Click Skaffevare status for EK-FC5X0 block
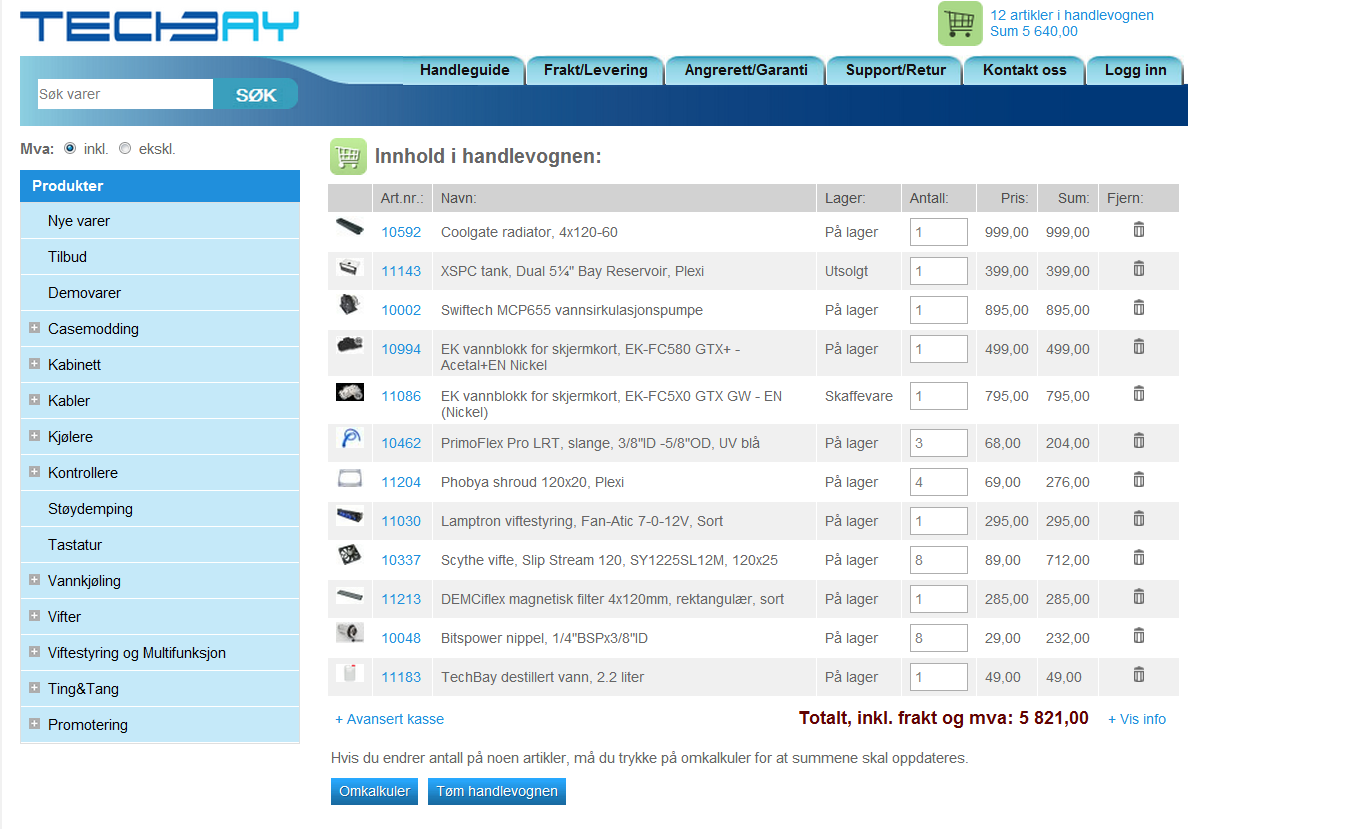Viewport: 1366px width, 829px height. point(859,396)
